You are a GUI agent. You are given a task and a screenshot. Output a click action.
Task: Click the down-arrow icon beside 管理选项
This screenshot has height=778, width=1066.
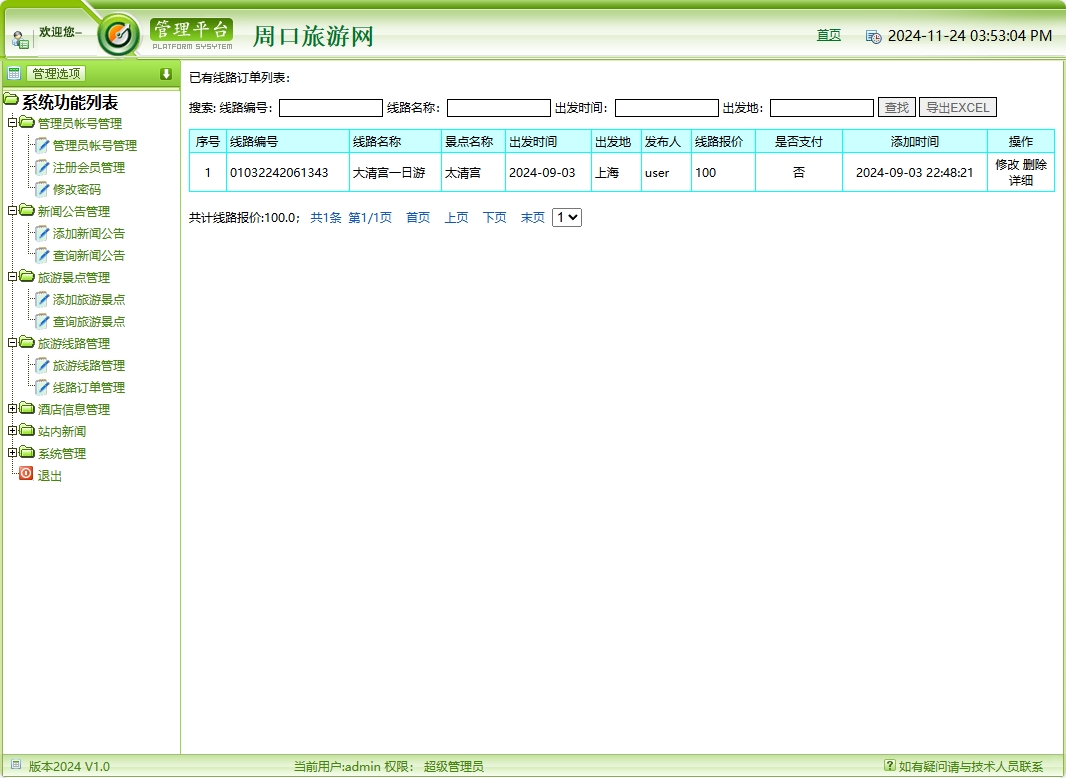pyautogui.click(x=166, y=74)
